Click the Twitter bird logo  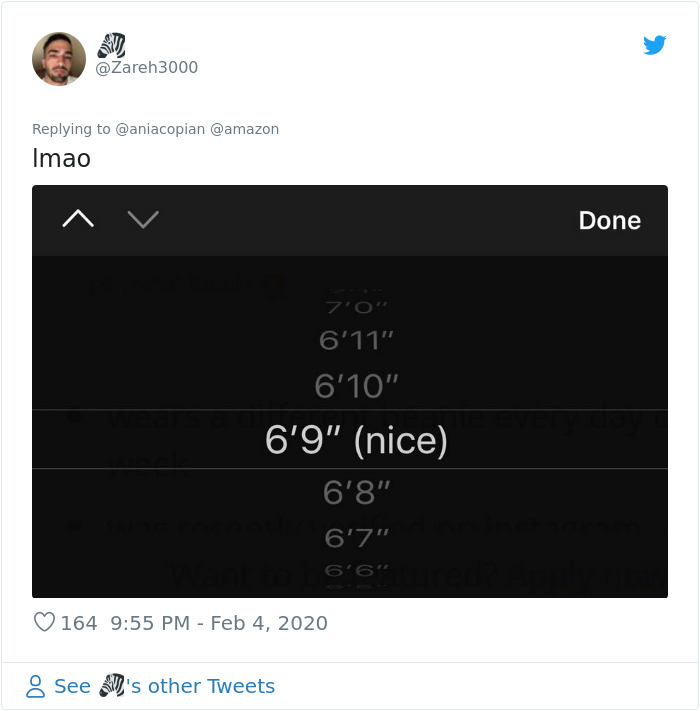click(654, 45)
